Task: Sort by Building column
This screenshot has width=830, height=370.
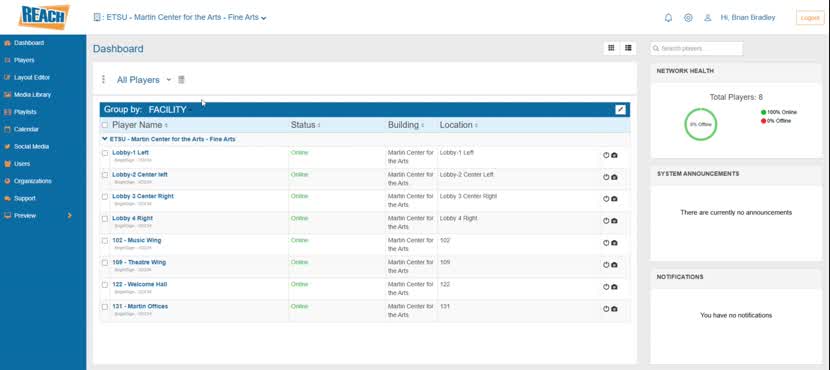Action: coord(406,125)
